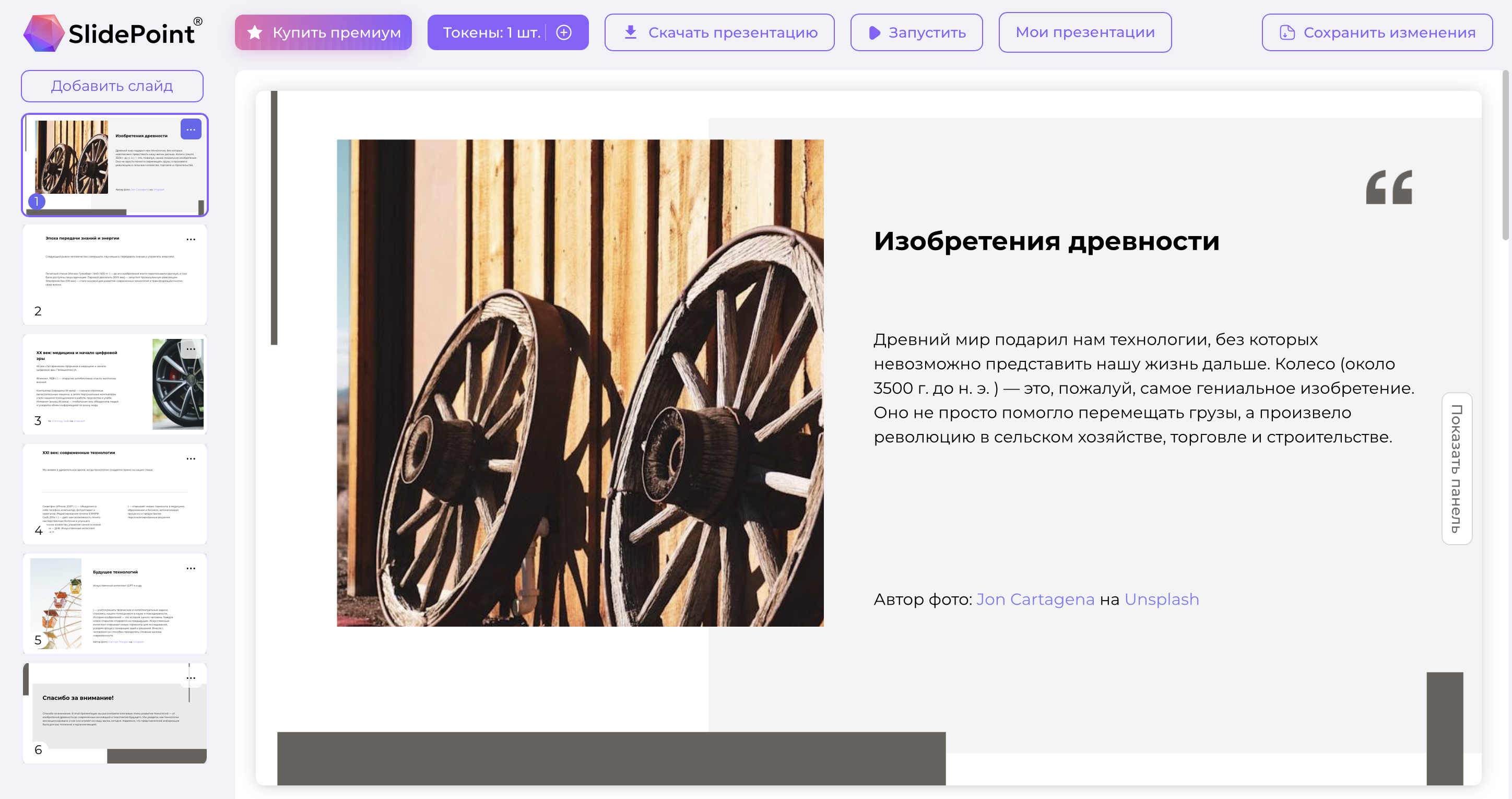Open Мои презентации
1512x799 pixels.
(x=1085, y=32)
